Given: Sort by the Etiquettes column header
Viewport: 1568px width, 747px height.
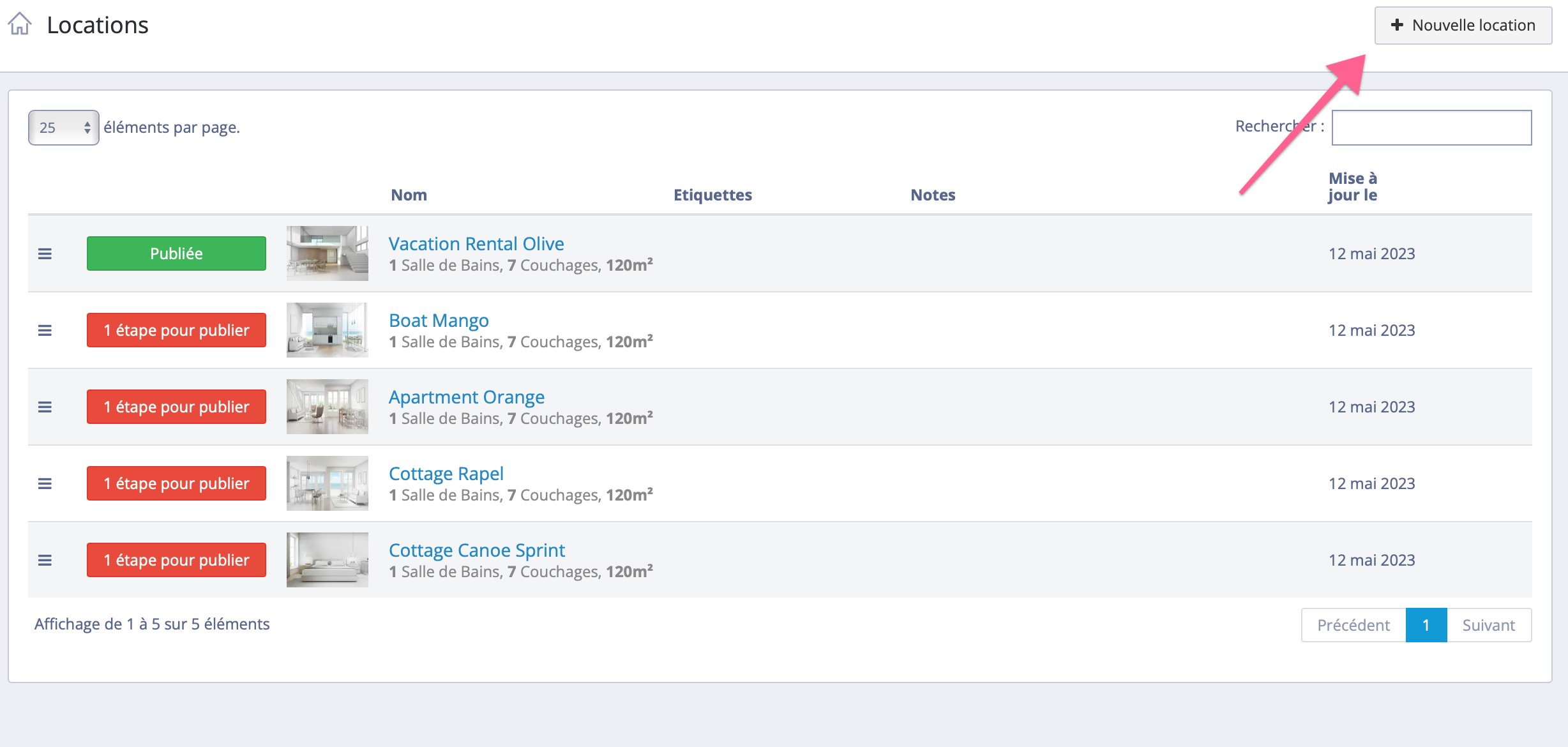Looking at the screenshot, I should click(x=713, y=195).
